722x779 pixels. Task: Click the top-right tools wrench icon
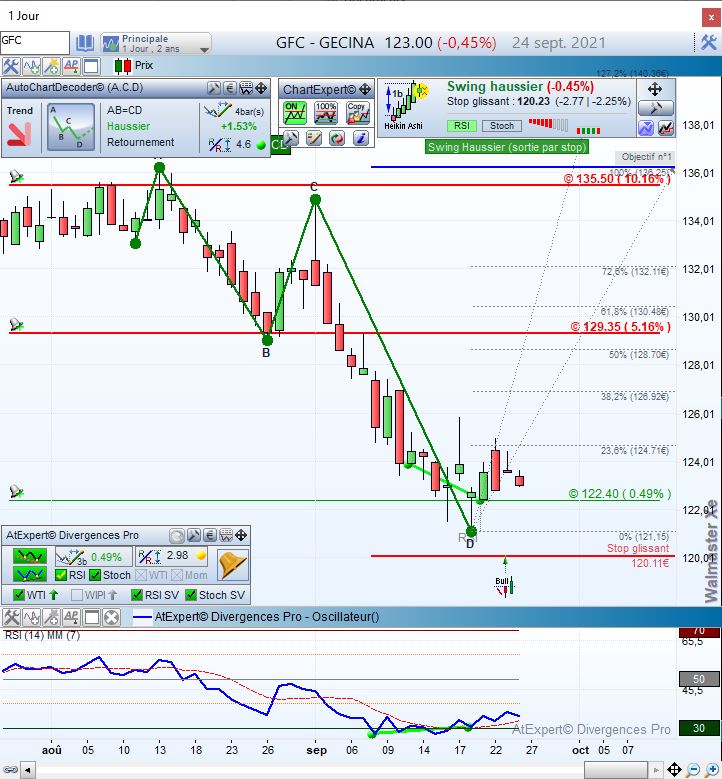coord(709,43)
